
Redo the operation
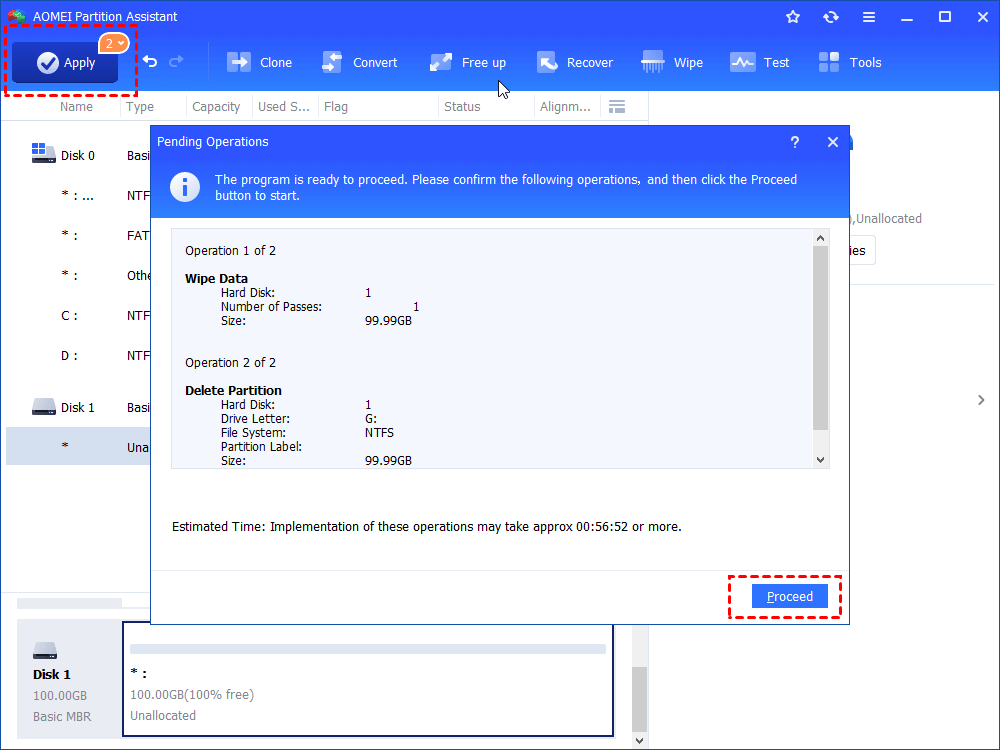coord(176,61)
